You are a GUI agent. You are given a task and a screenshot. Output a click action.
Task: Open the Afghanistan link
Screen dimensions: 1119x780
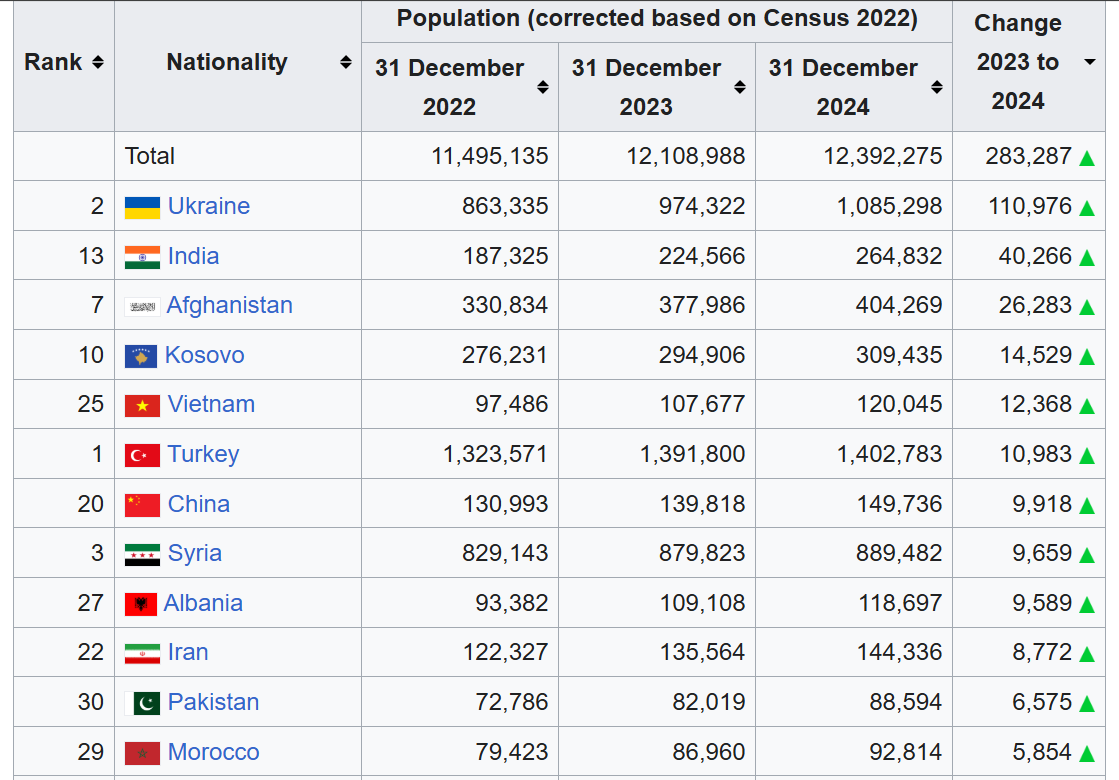tap(229, 305)
